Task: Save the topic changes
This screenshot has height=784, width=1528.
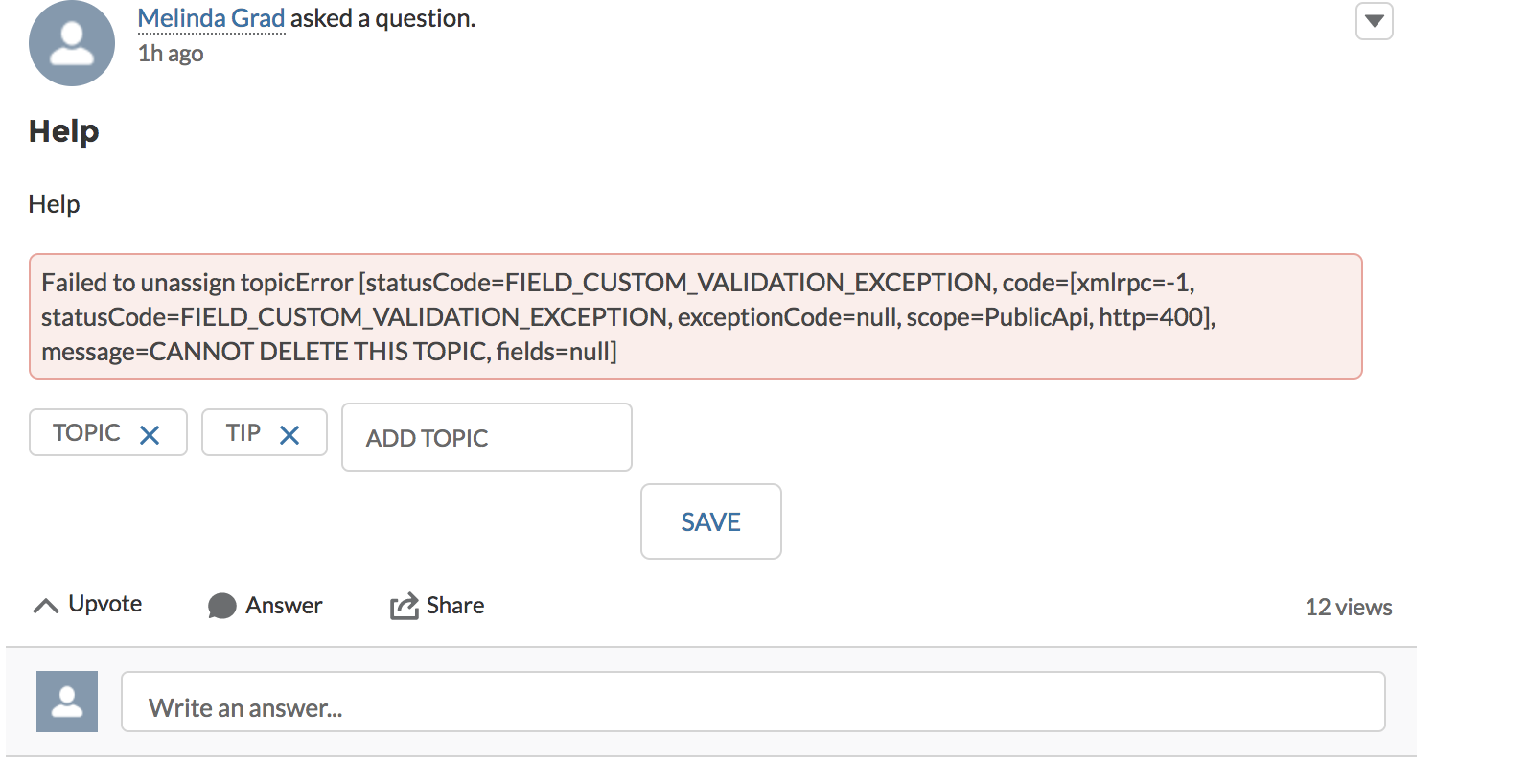Action: (x=710, y=521)
